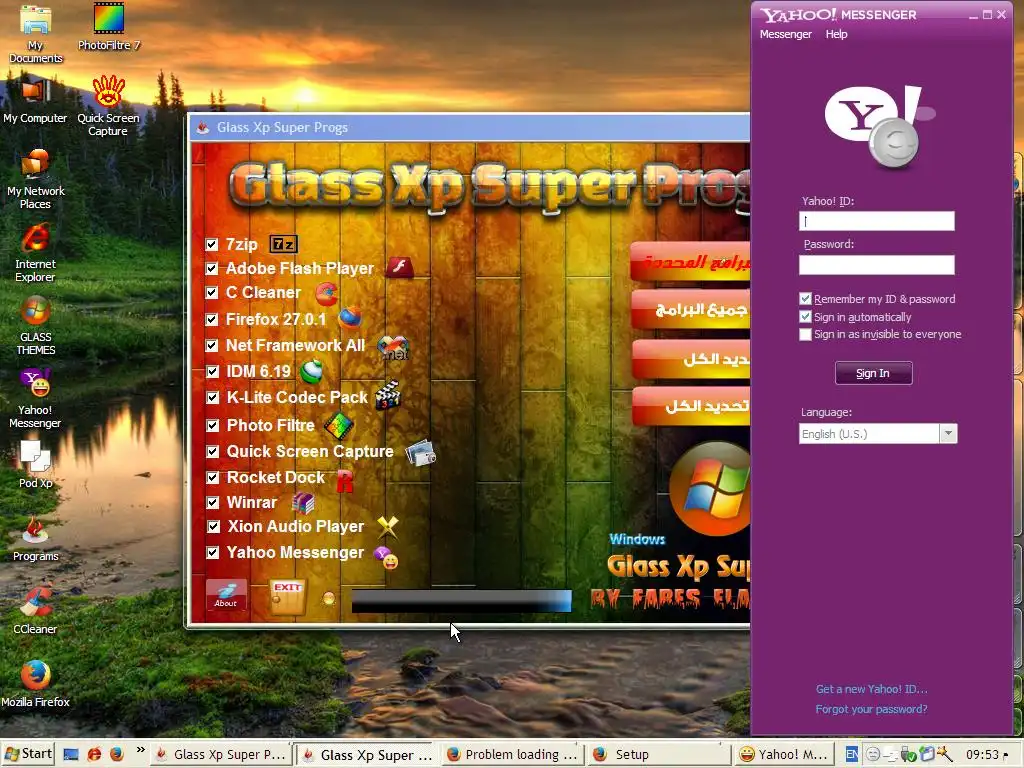Viewport: 1024px width, 768px height.
Task: Launch Quick Screen Capture desktop icon
Action: (108, 106)
